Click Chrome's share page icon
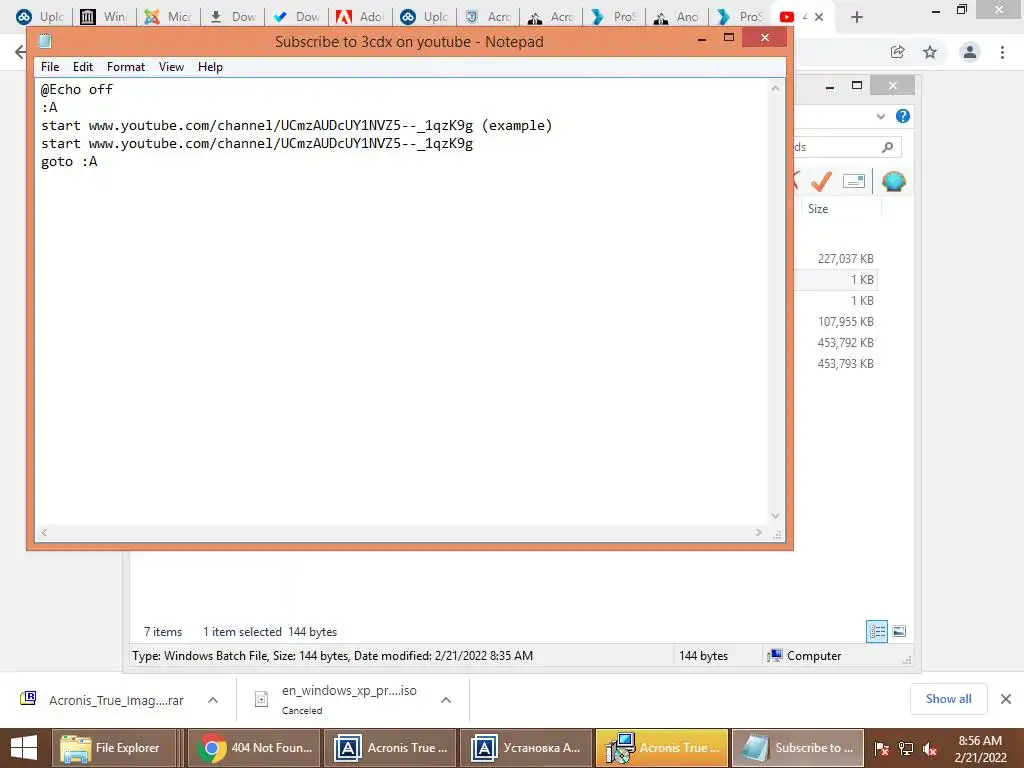This screenshot has width=1024, height=768. (x=897, y=52)
